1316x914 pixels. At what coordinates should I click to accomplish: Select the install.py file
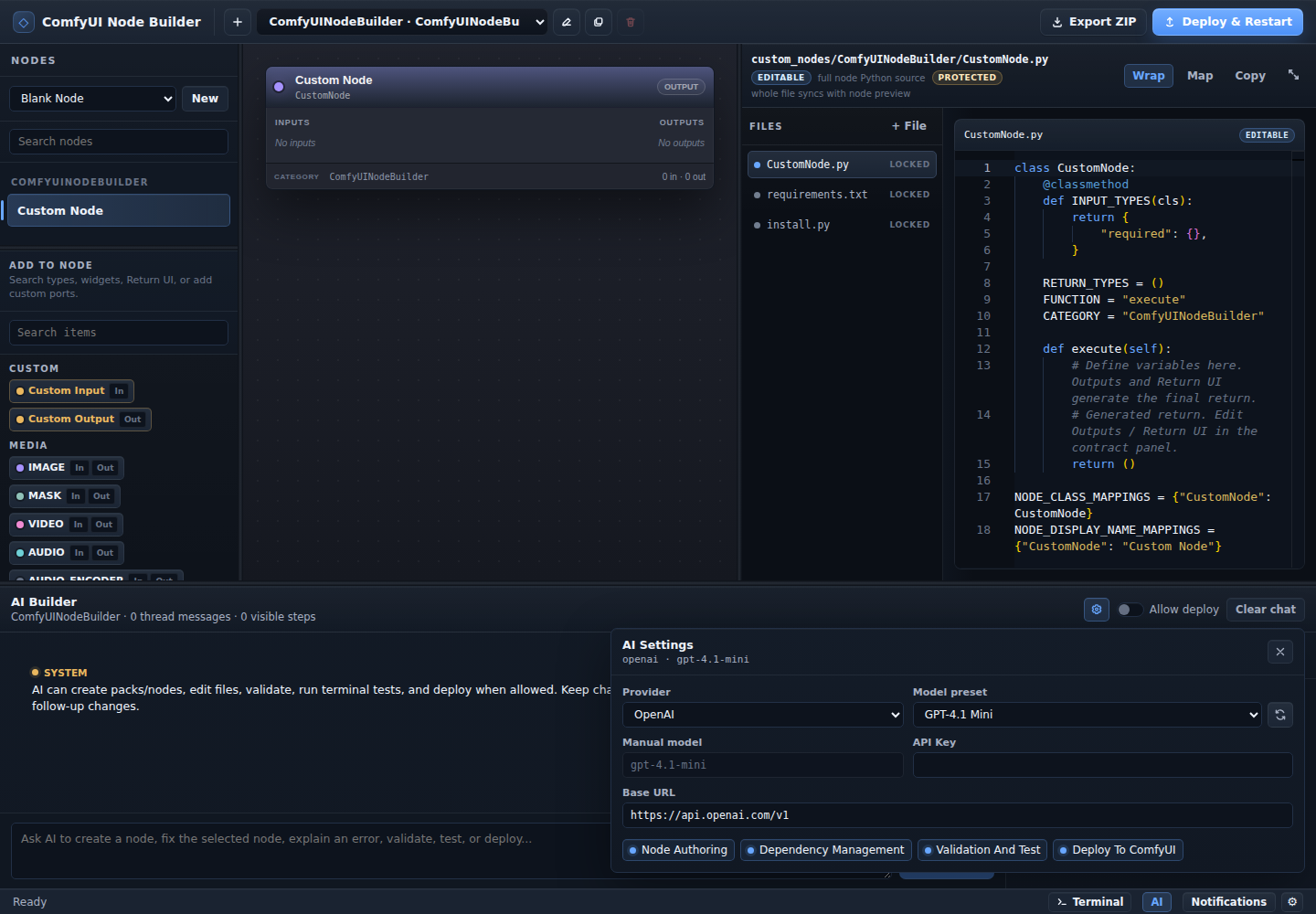point(842,225)
